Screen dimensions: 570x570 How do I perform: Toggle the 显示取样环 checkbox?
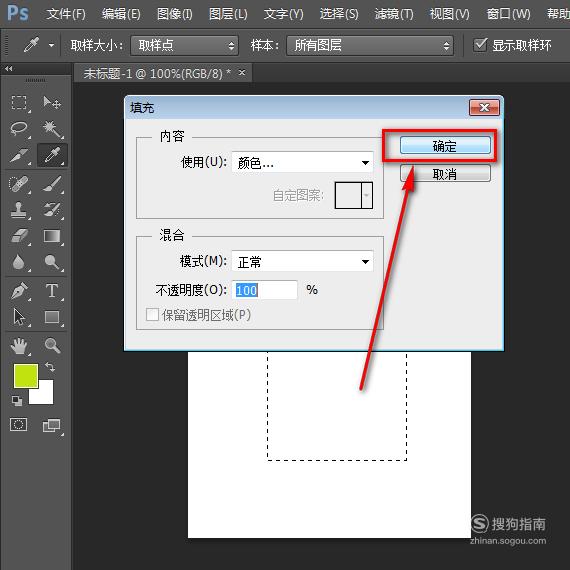pyautogui.click(x=480, y=45)
